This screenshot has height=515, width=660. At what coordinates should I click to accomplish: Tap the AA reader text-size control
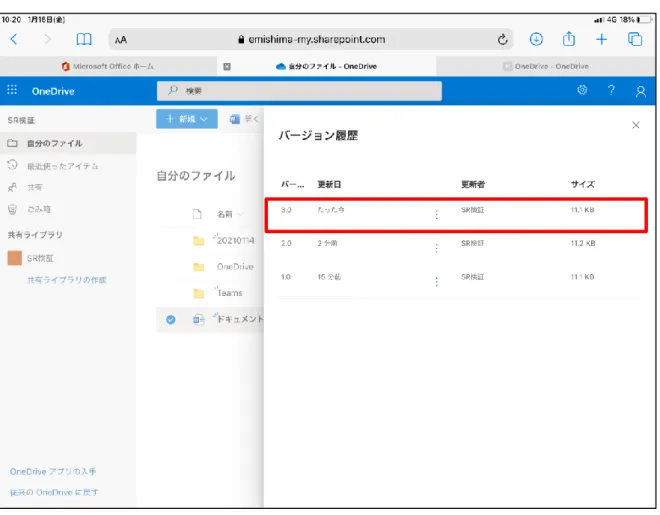pos(121,40)
